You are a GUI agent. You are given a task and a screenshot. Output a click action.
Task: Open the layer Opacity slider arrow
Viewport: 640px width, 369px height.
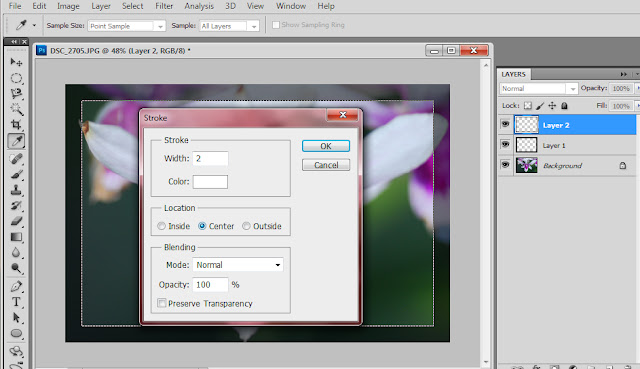(x=638, y=88)
